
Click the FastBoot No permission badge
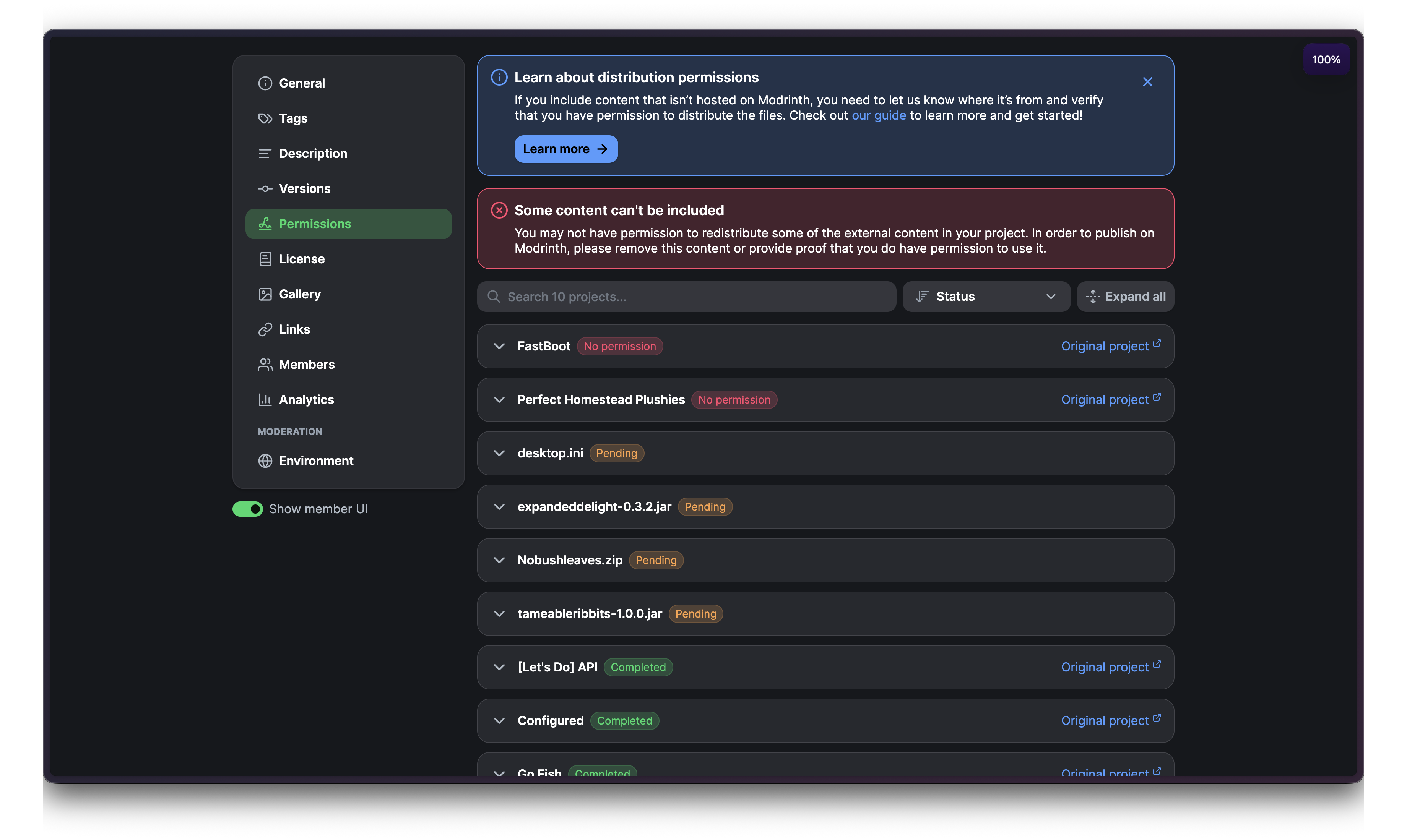619,346
